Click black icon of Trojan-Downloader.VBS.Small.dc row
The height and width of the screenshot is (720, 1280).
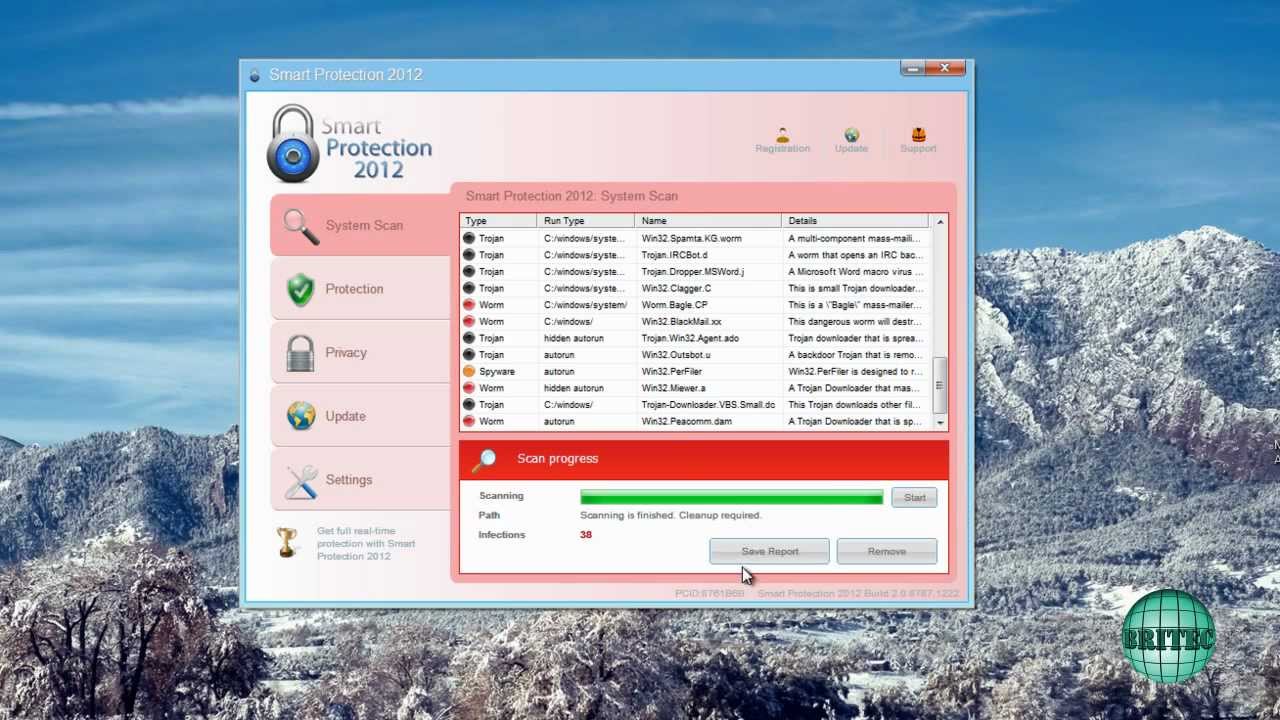[x=468, y=405]
